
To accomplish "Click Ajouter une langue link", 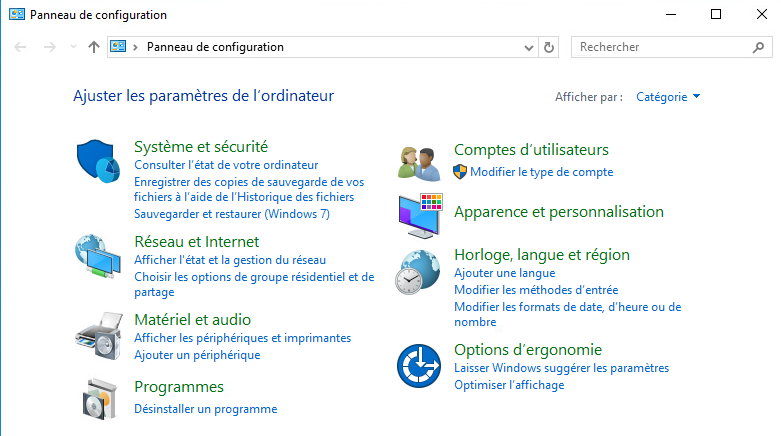I will 504,273.
